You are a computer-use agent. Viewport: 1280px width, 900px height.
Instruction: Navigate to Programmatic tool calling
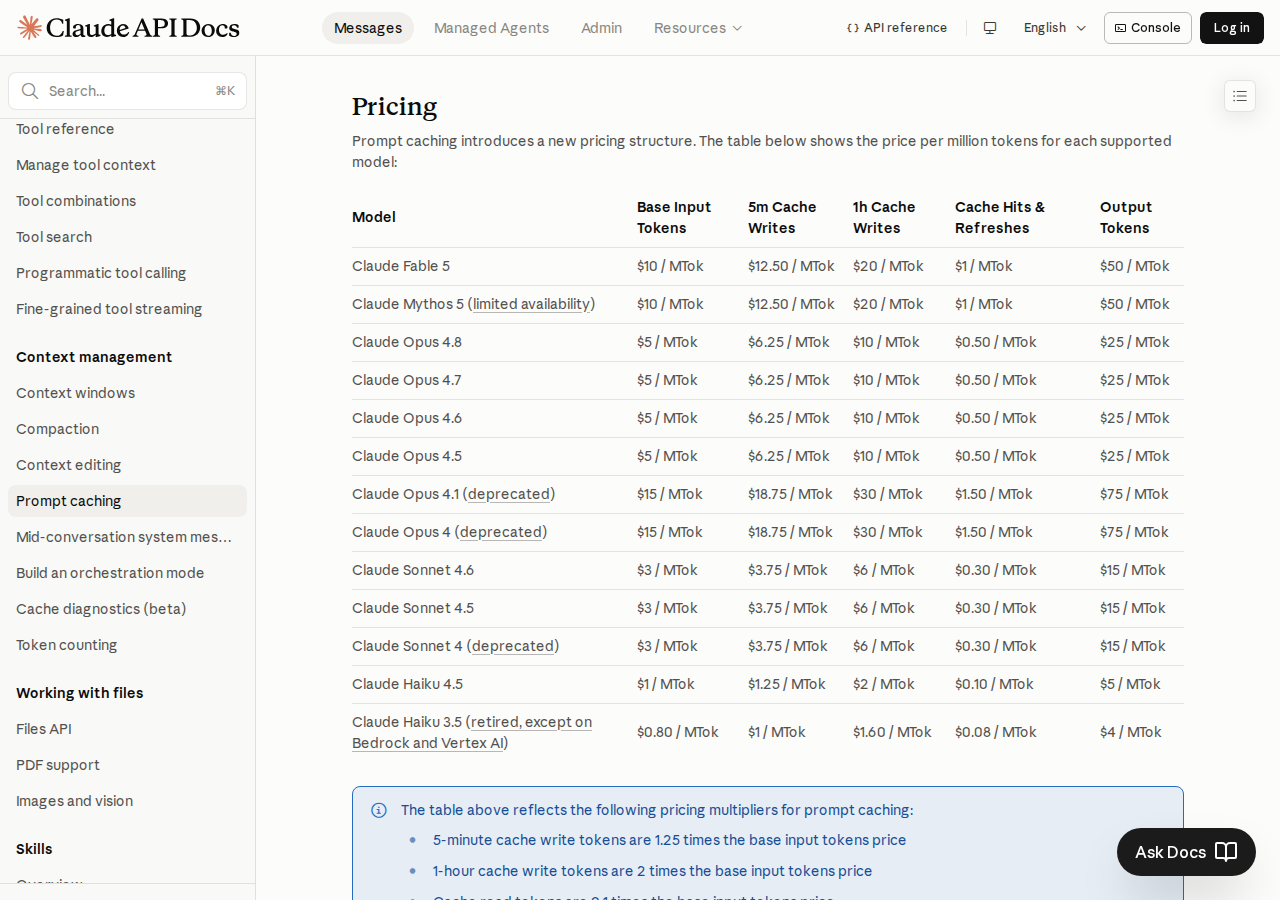(x=127, y=273)
